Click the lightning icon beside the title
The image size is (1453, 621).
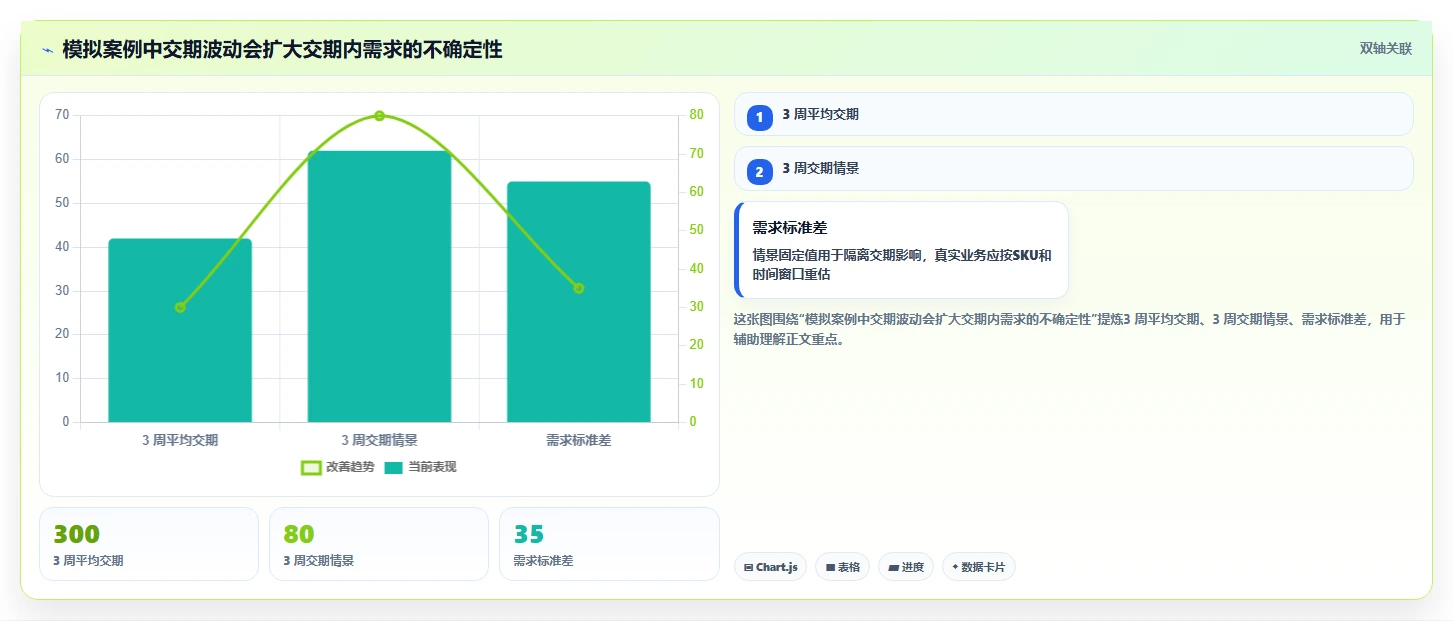47,49
